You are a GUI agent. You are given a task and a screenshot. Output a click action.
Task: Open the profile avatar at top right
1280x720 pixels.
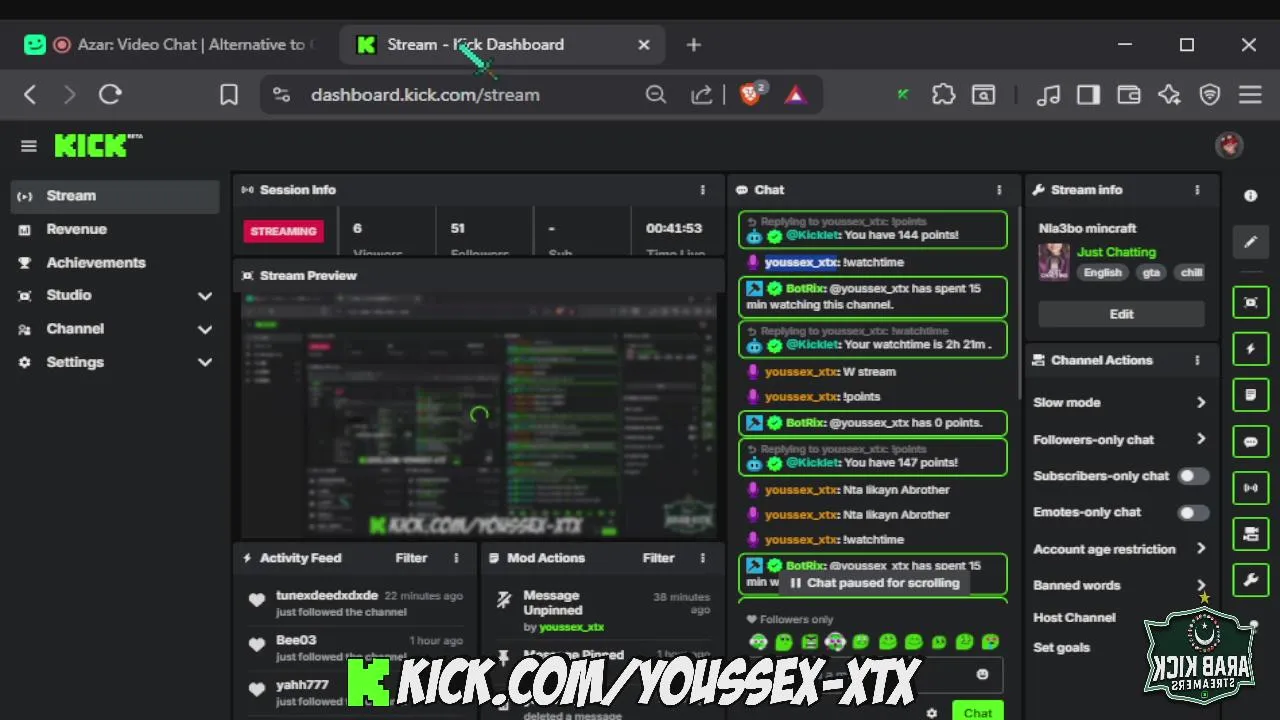click(1229, 146)
